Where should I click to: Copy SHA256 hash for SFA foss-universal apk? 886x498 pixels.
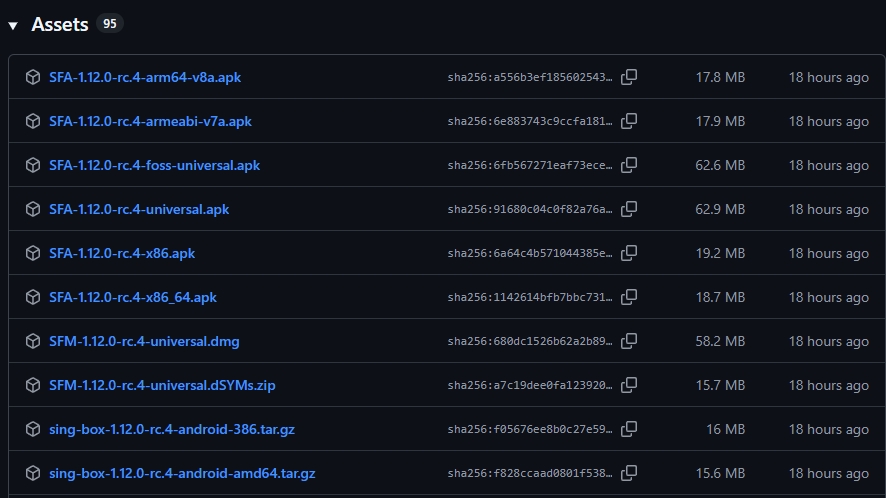click(x=629, y=165)
